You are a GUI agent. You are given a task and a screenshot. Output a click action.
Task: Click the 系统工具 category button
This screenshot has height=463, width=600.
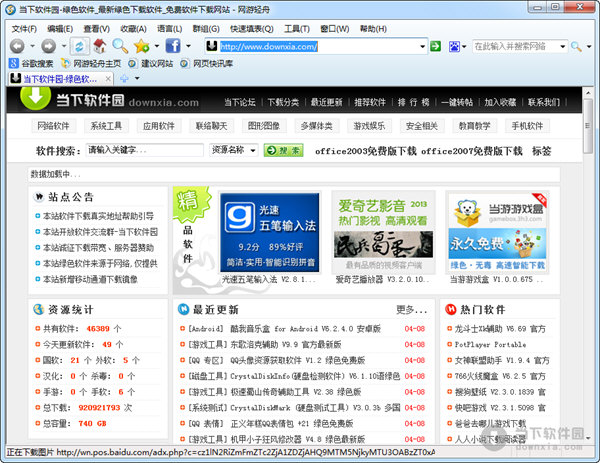click(x=106, y=126)
